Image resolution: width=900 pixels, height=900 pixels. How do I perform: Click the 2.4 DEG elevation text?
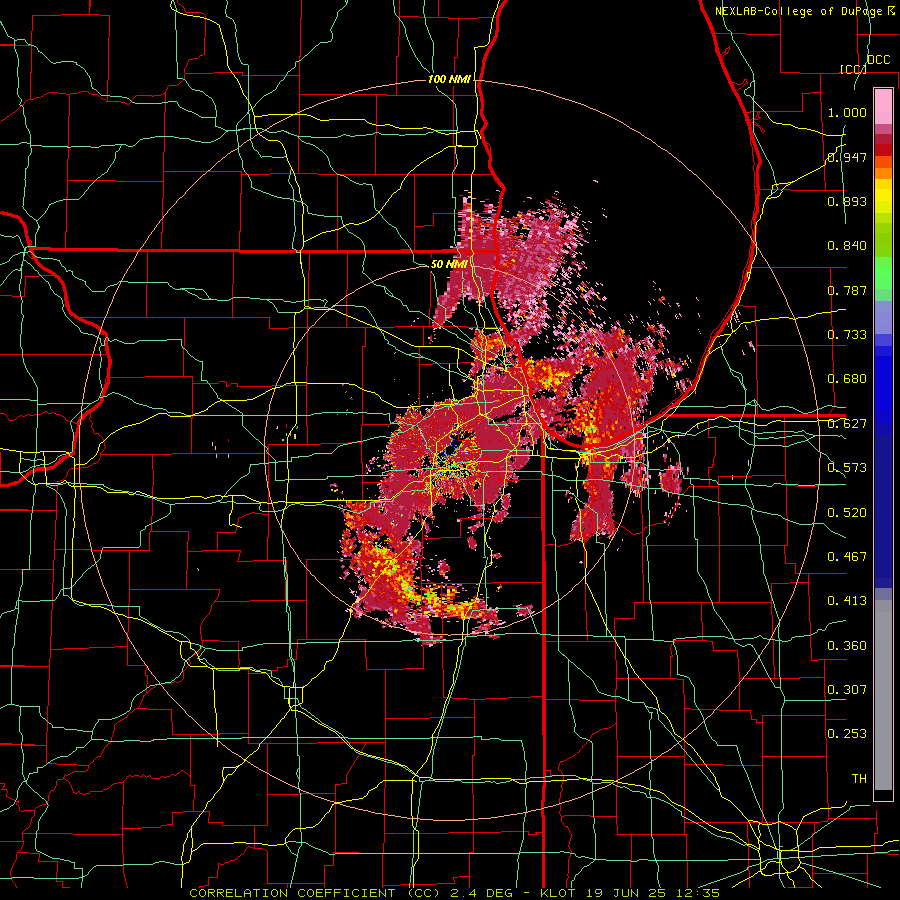coord(480,893)
